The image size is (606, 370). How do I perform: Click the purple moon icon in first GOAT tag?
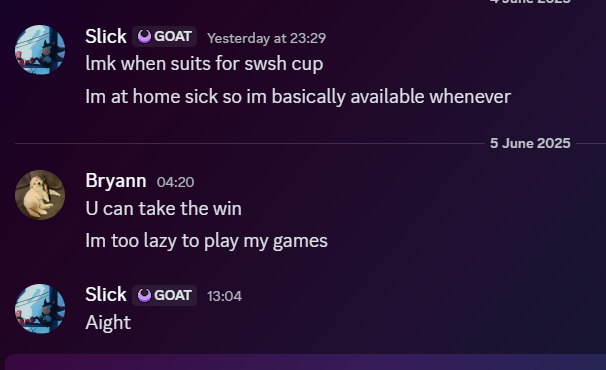pyautogui.click(x=144, y=37)
